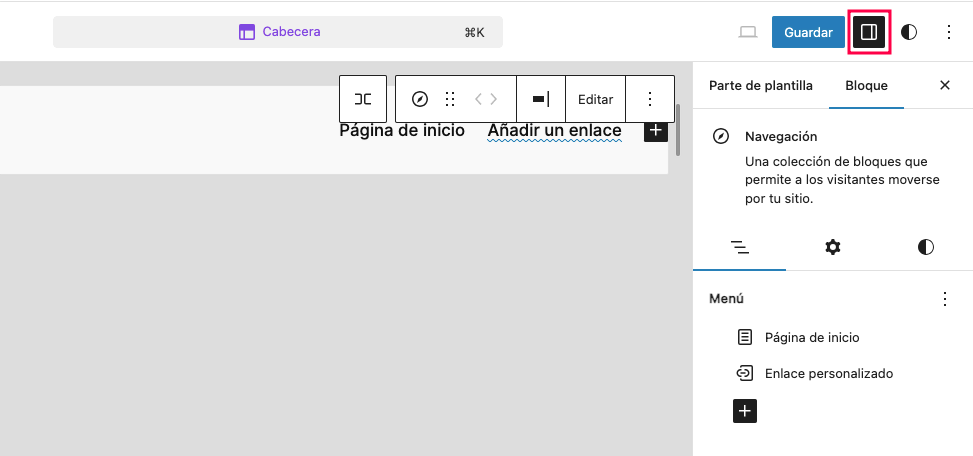Click the block drag handle icon
973x456 pixels.
[450, 99]
